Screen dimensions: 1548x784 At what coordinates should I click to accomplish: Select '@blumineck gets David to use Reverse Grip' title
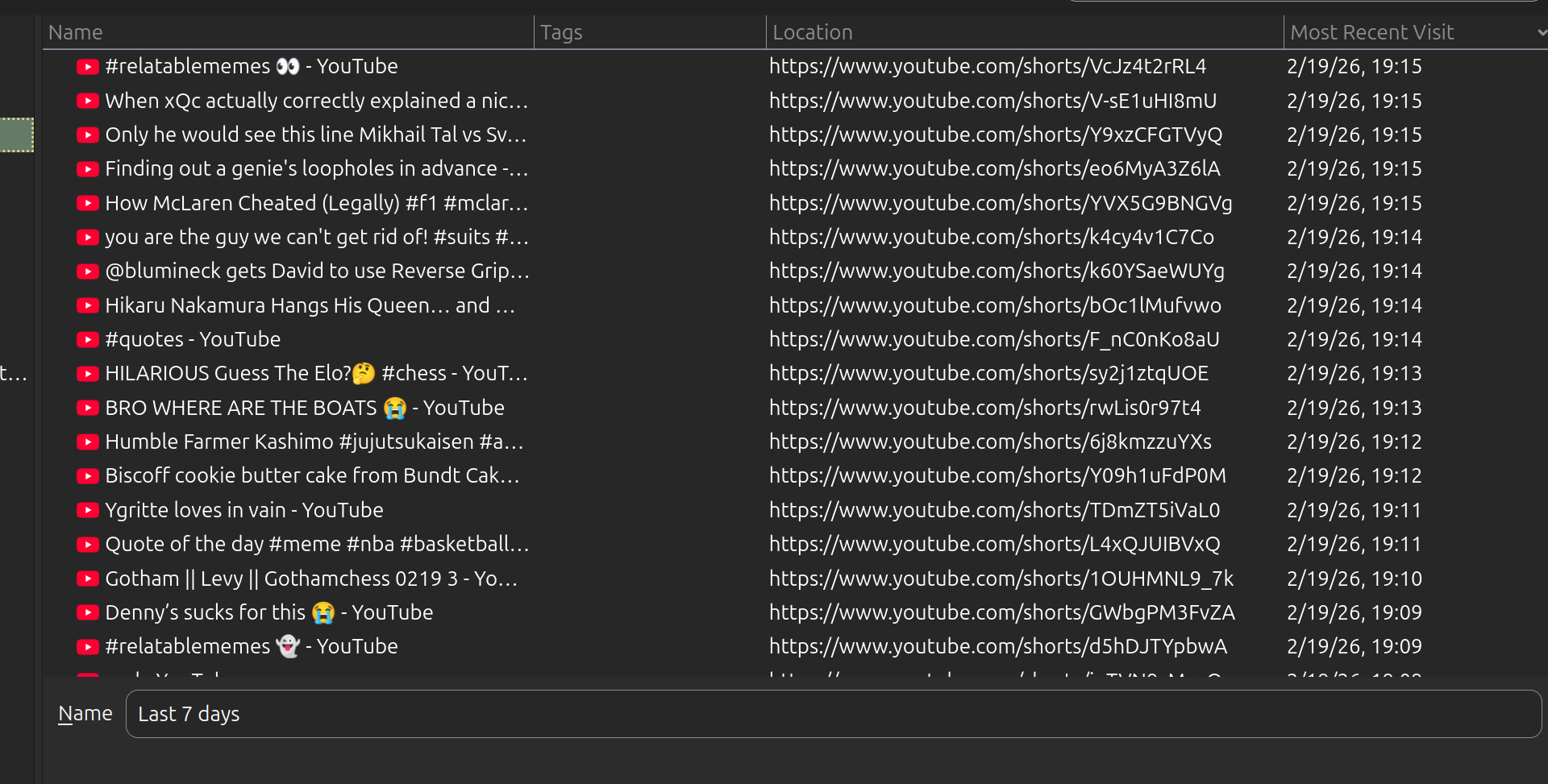[x=318, y=271]
